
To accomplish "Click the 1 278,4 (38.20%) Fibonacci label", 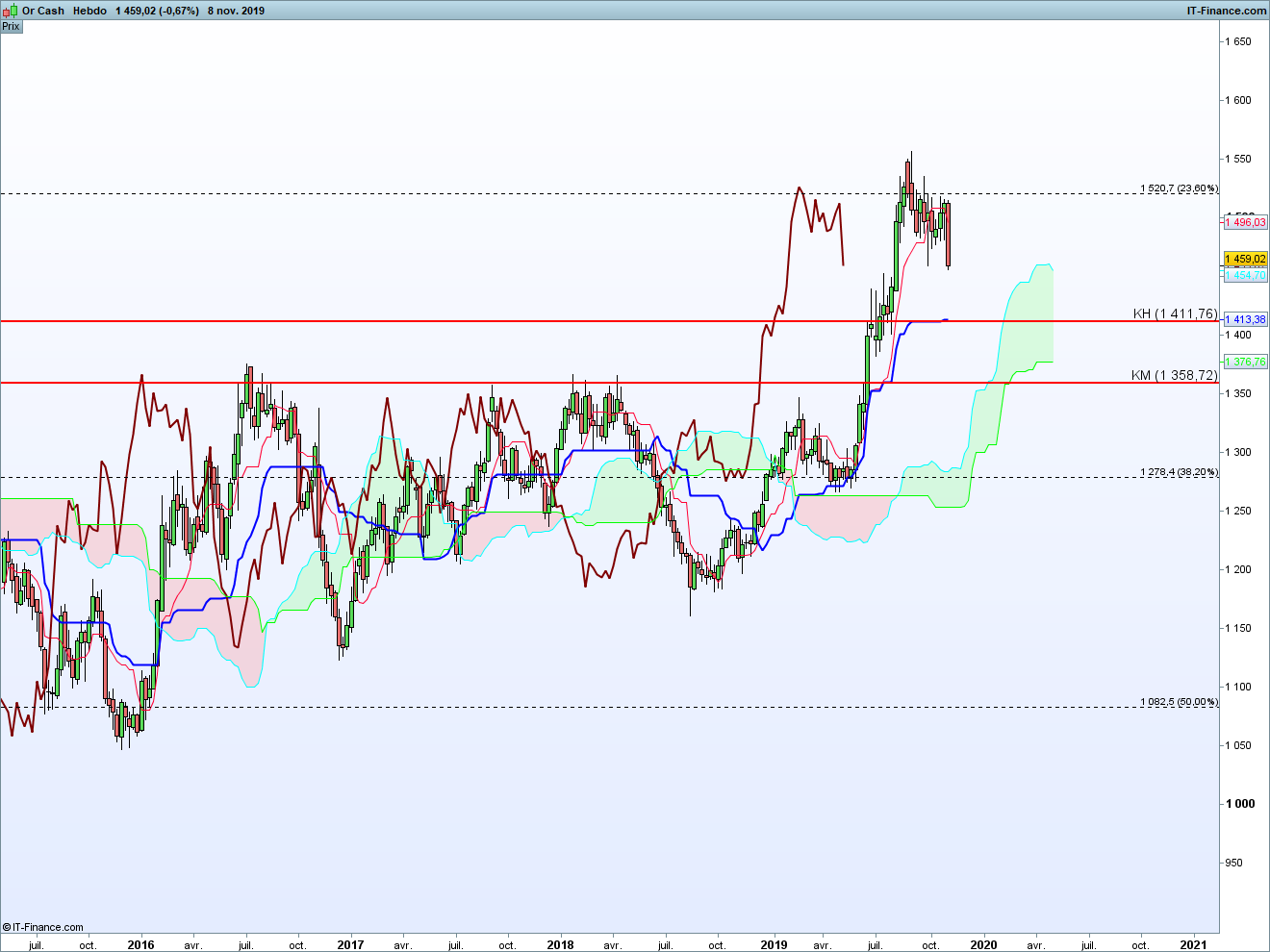I will point(1179,472).
